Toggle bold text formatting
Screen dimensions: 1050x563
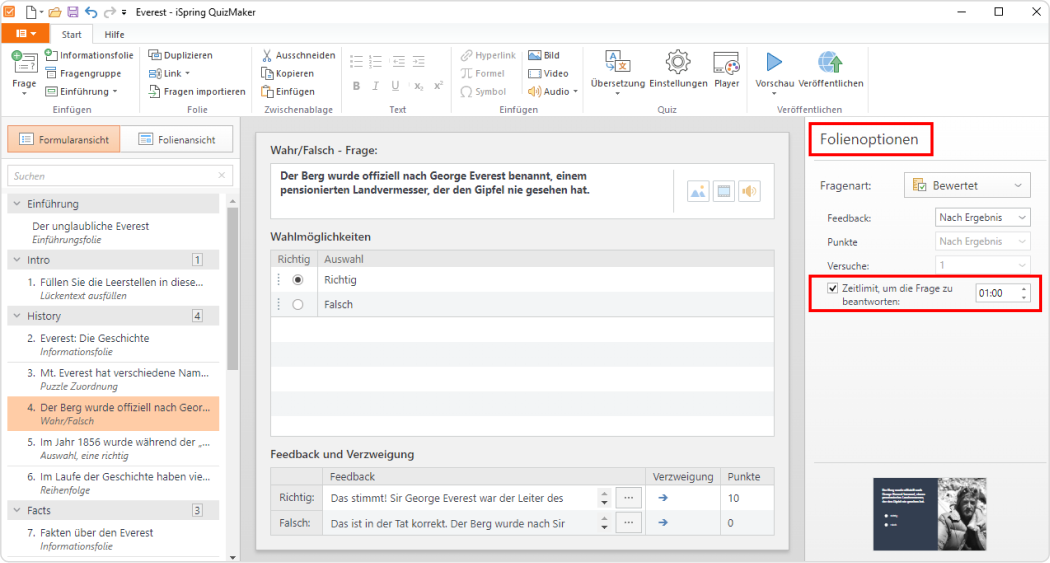click(x=356, y=86)
